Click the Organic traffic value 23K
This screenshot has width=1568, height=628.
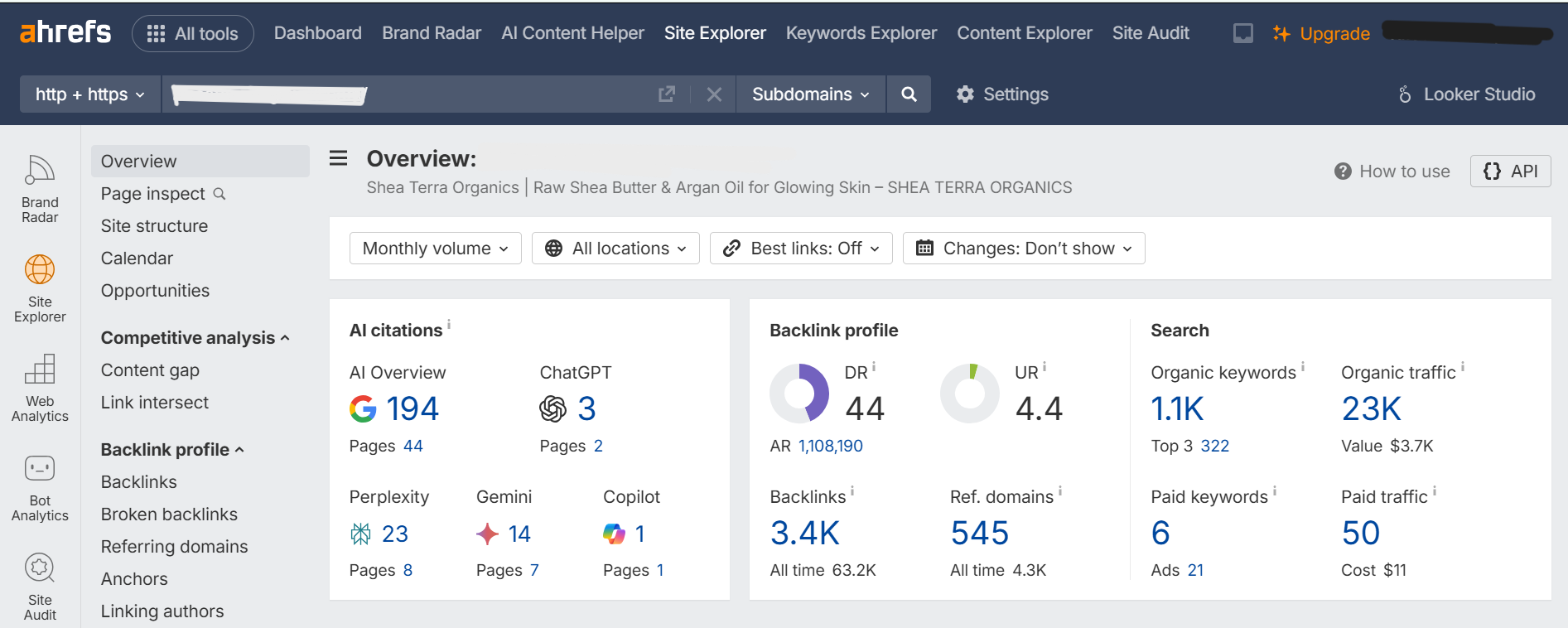tap(1372, 408)
